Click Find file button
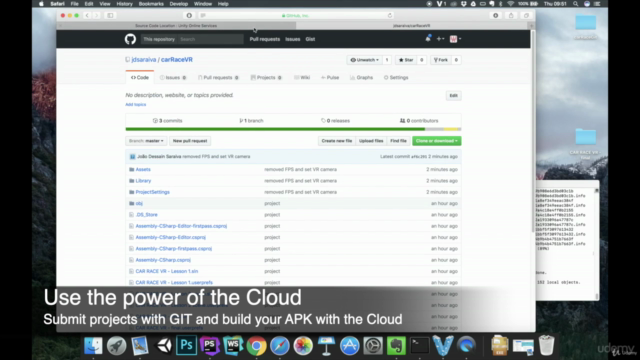Viewport: 640px width, 360px height. (398, 141)
